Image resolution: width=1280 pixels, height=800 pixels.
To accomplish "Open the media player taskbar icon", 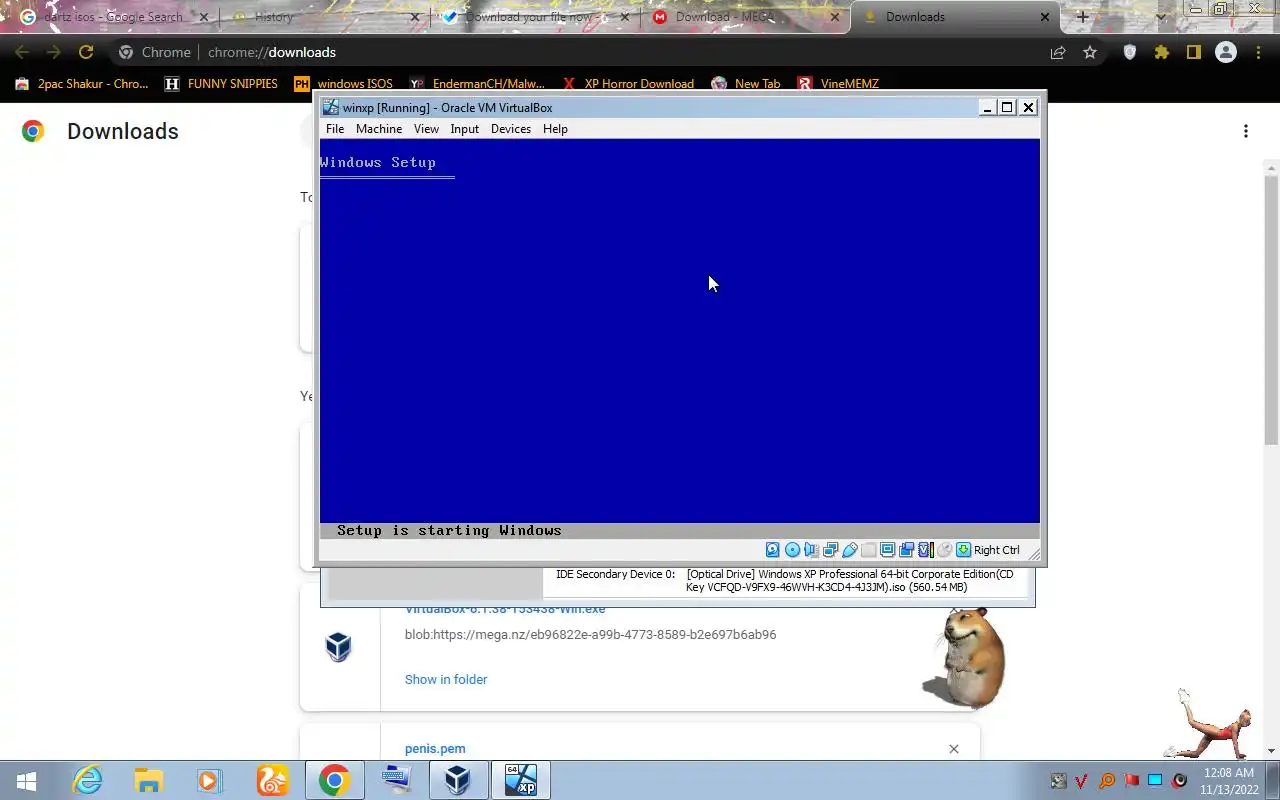I will (x=210, y=781).
